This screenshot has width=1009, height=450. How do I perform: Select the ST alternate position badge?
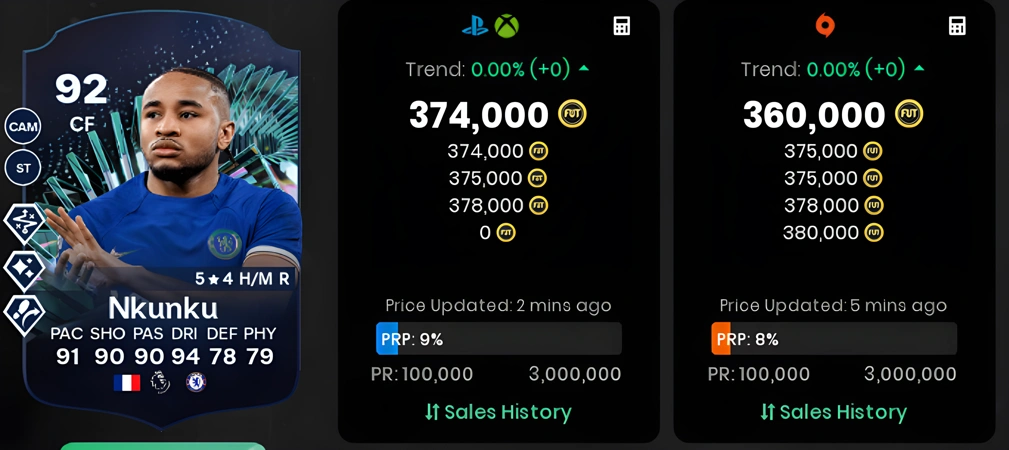tap(23, 169)
